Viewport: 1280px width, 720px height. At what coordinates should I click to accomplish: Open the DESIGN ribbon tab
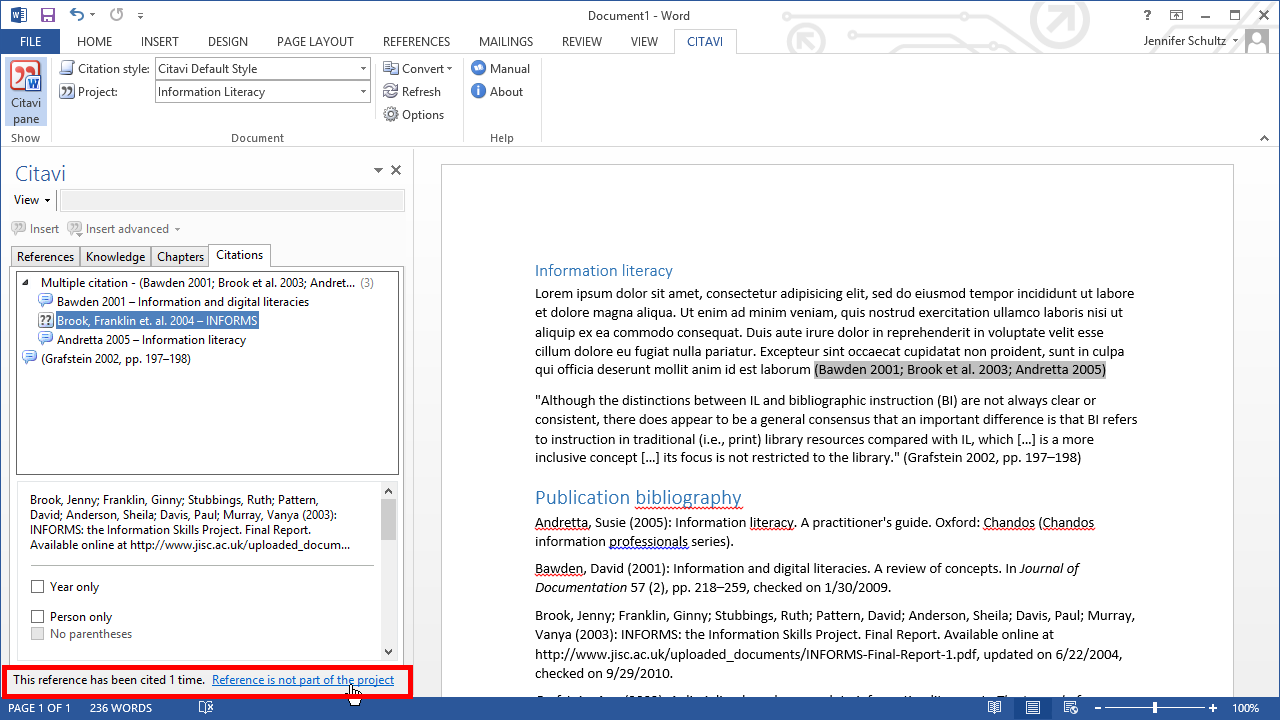point(228,42)
